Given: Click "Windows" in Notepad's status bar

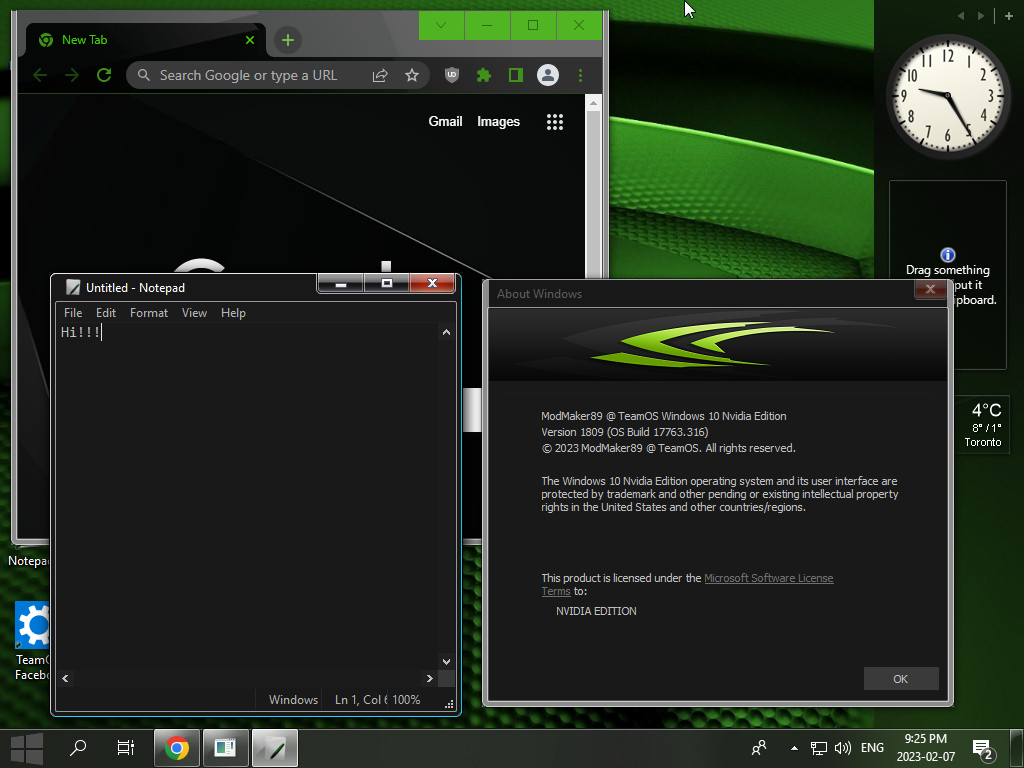Looking at the screenshot, I should click(293, 699).
